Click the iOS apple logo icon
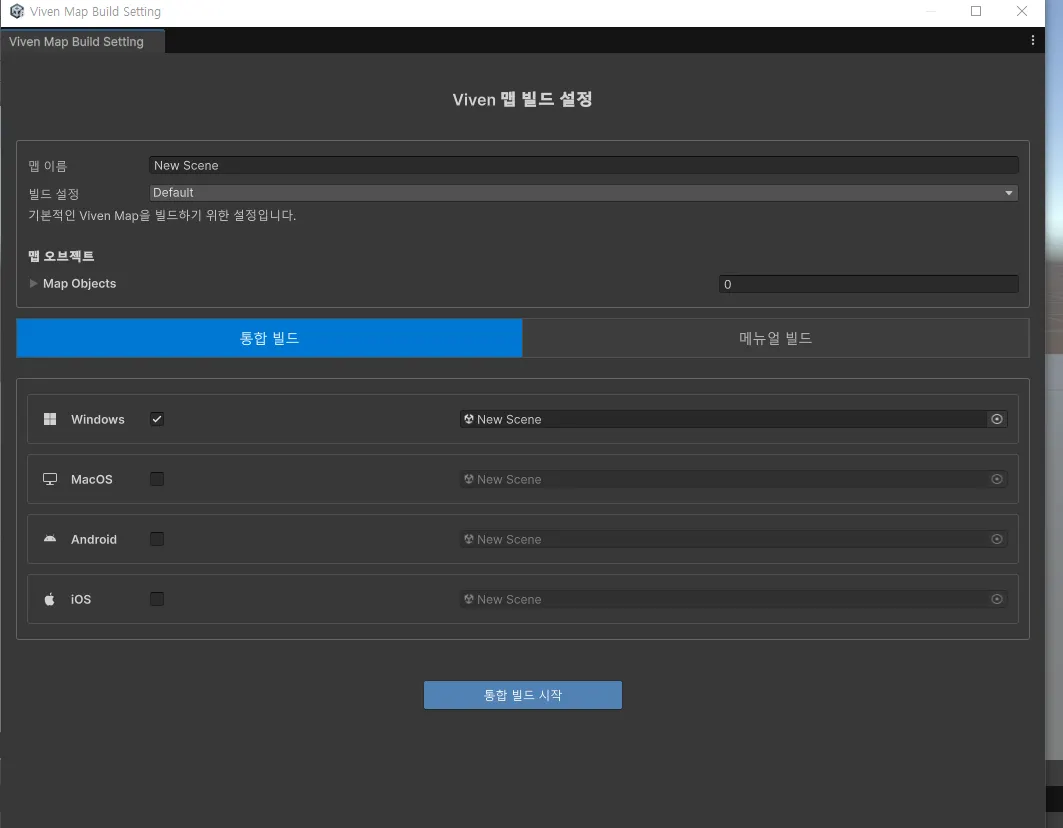The height and width of the screenshot is (828, 1063). tap(49, 599)
